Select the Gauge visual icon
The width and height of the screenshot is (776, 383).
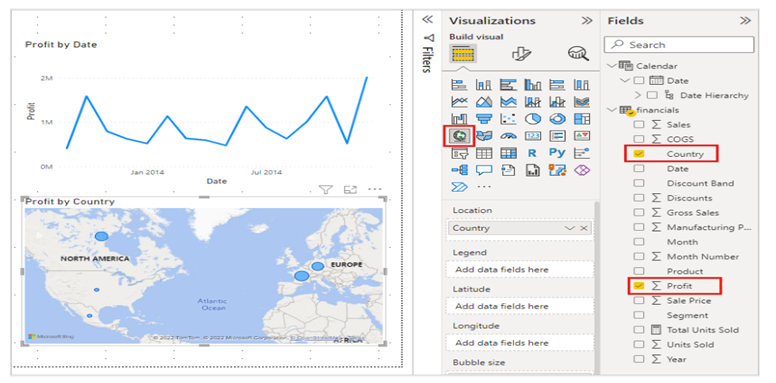pos(508,136)
